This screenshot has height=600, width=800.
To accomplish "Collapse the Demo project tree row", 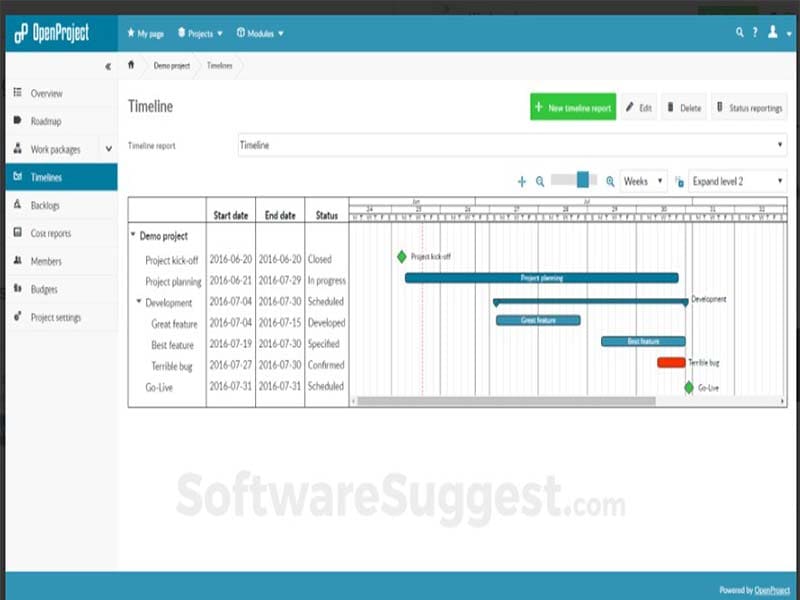I will coord(133,235).
